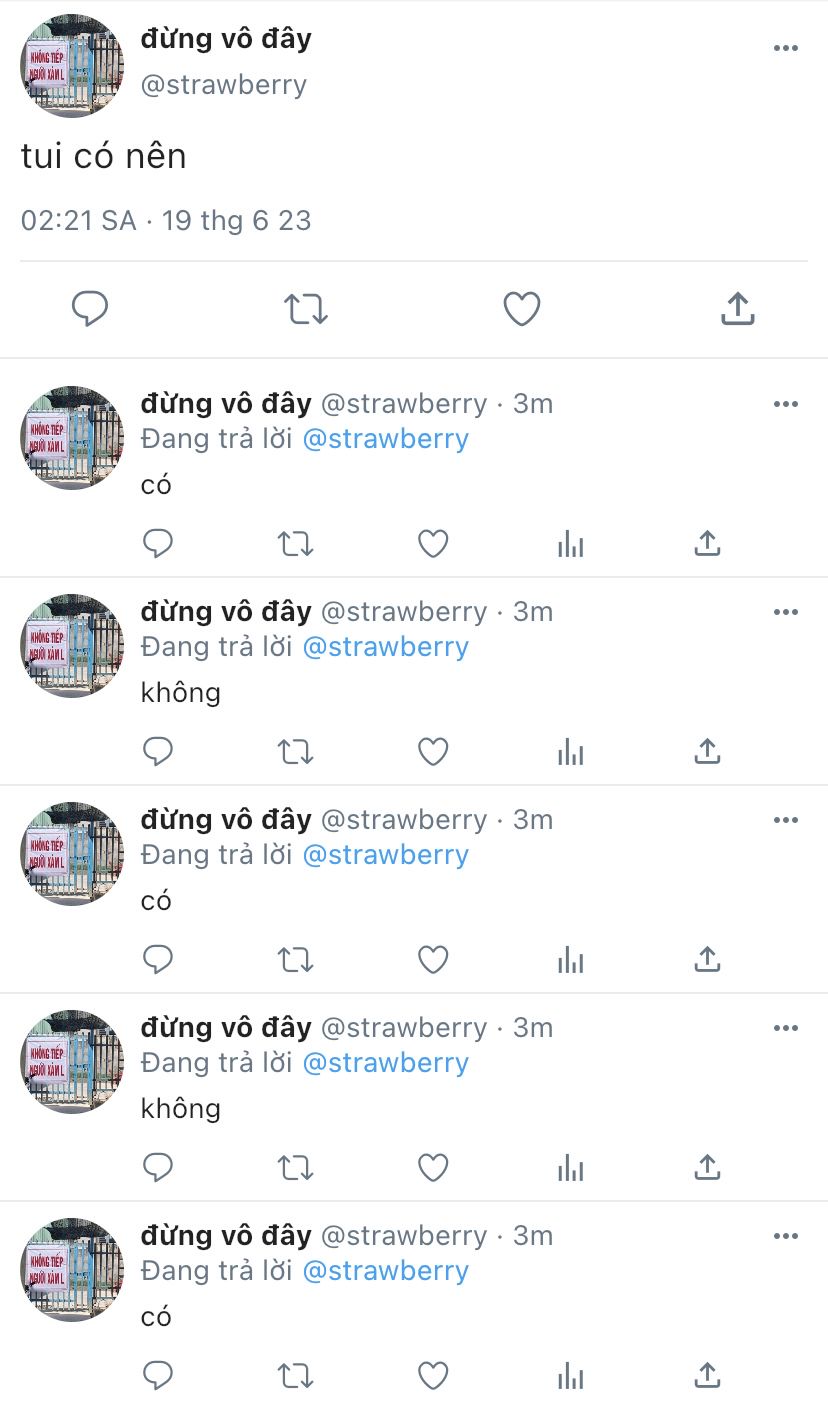Open the main tweet author's profile picture
This screenshot has height=1406, width=828.
72,66
